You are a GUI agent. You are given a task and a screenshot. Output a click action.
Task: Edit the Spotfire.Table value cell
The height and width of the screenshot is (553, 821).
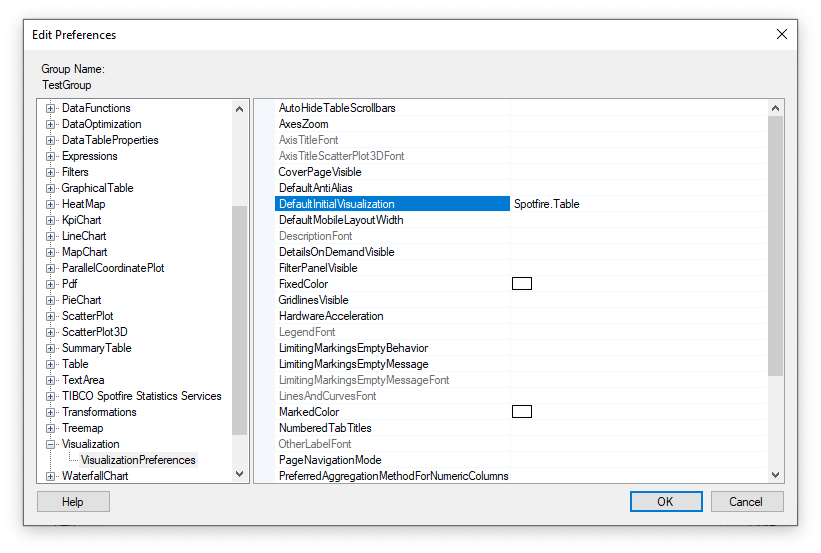click(639, 204)
